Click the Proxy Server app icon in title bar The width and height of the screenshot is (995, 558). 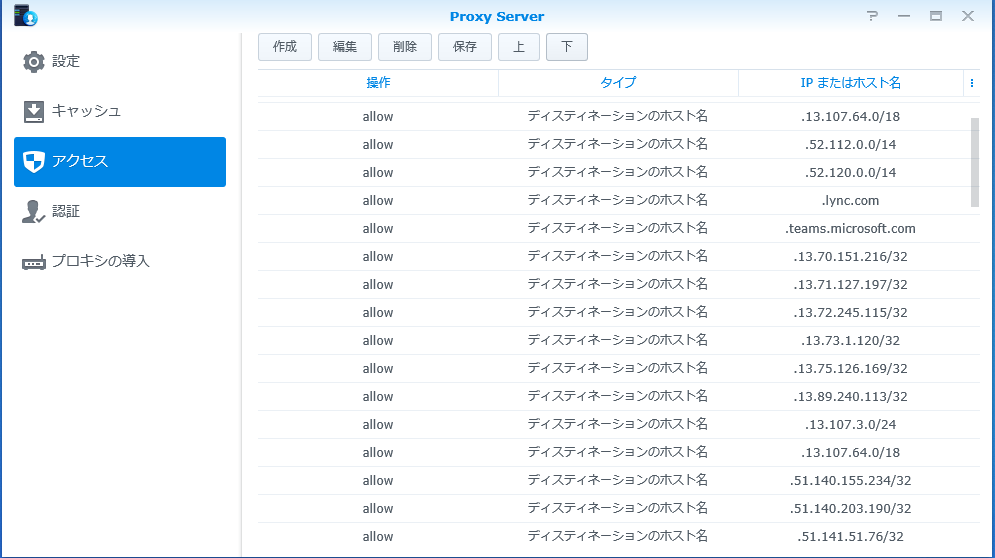25,15
